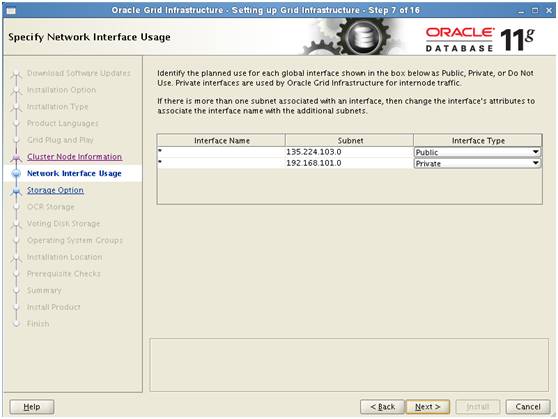
Task: Open the Interface Type dropdown showing Private
Action: pos(477,163)
